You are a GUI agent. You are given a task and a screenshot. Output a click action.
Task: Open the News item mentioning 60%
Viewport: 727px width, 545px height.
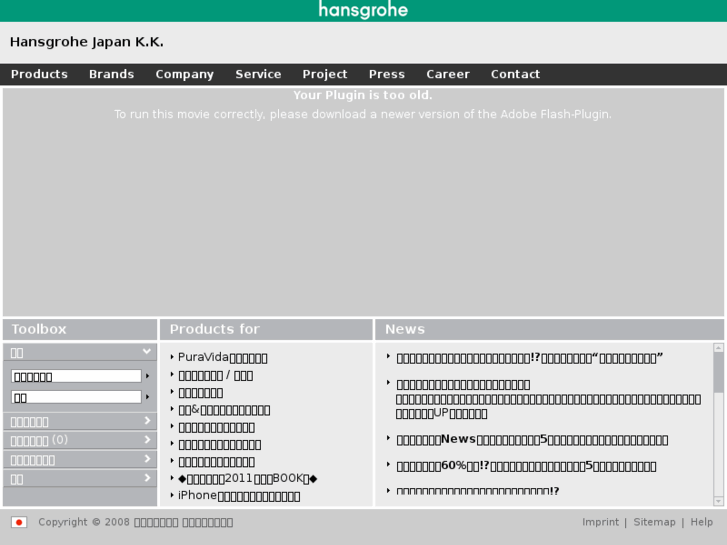click(x=526, y=466)
